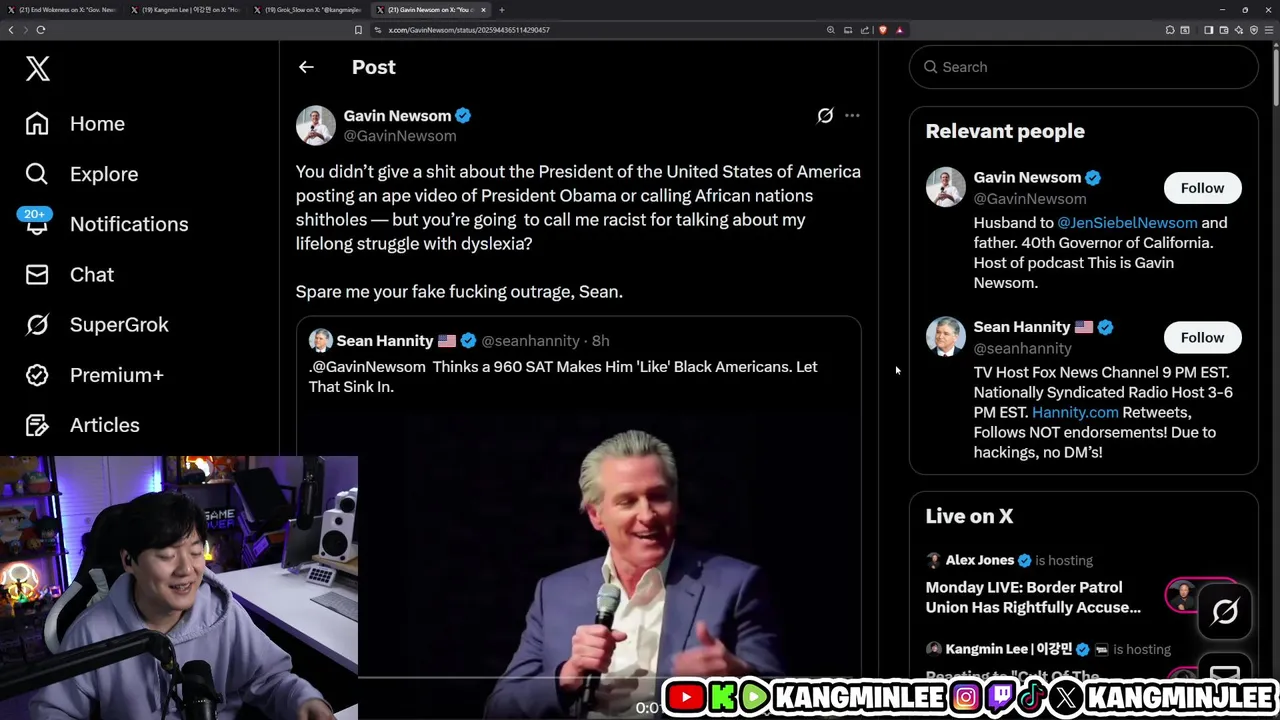Switch to the Grok_Slow tab
Screen dimensions: 1280x720
(308, 10)
